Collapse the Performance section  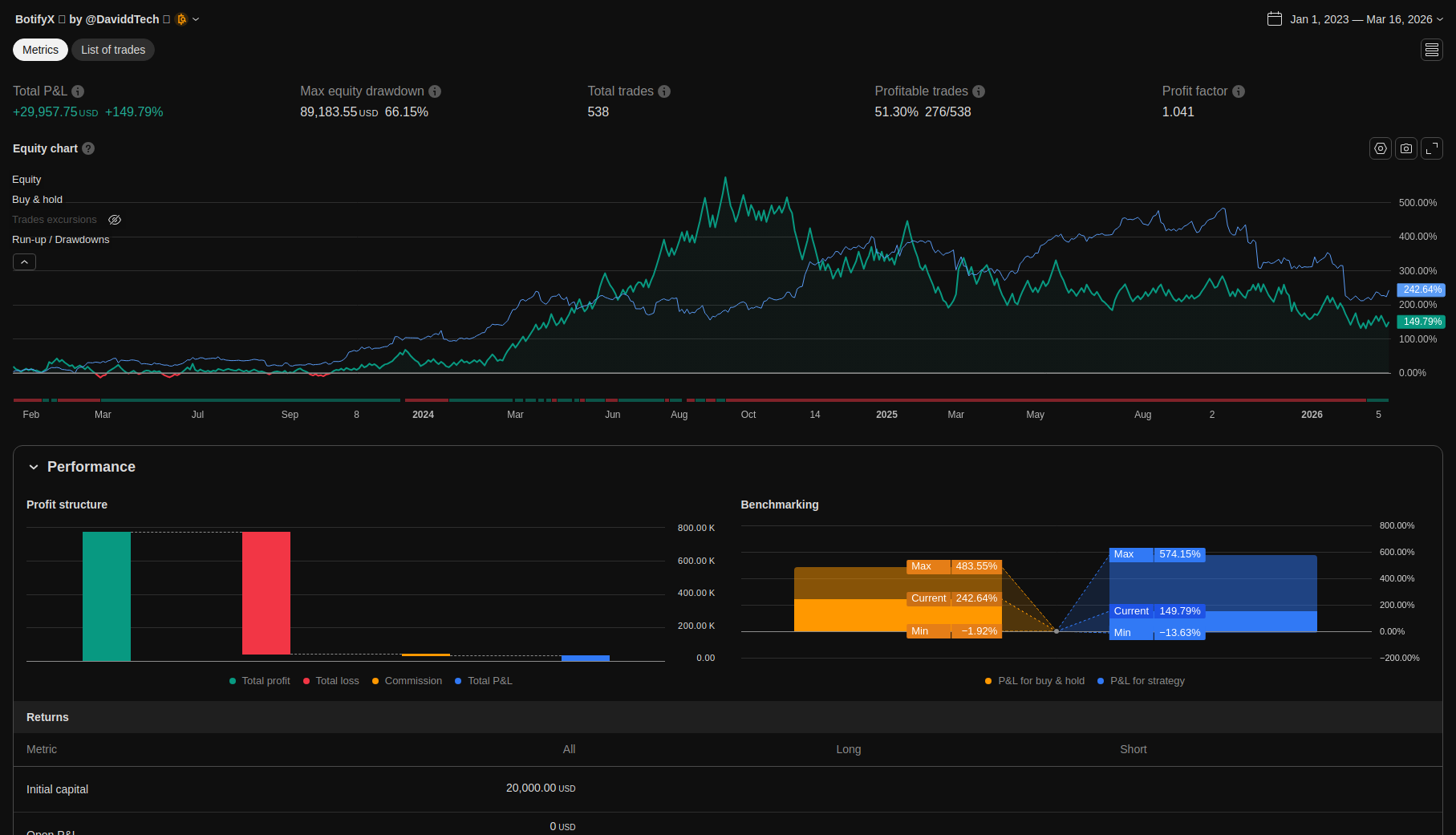click(34, 467)
